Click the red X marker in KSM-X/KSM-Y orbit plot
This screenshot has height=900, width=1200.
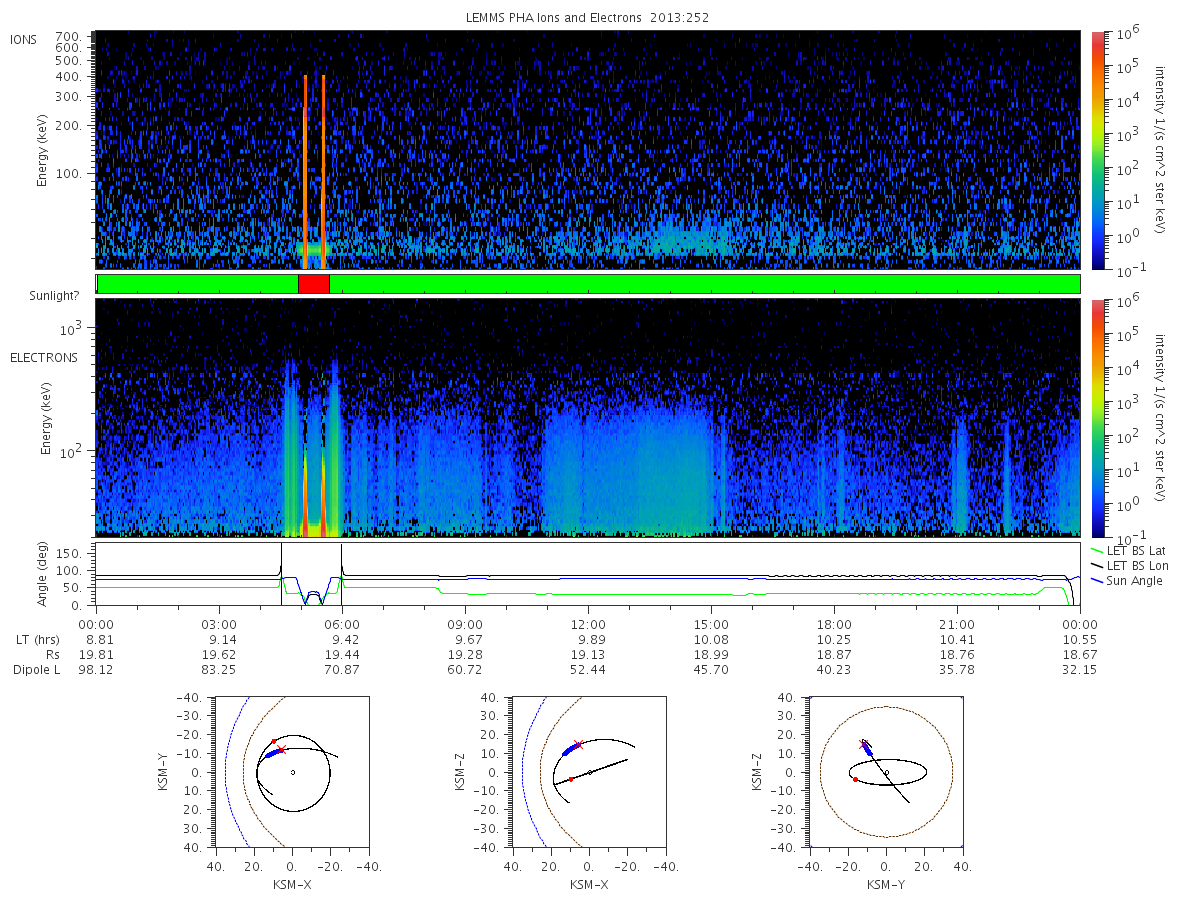(x=281, y=749)
